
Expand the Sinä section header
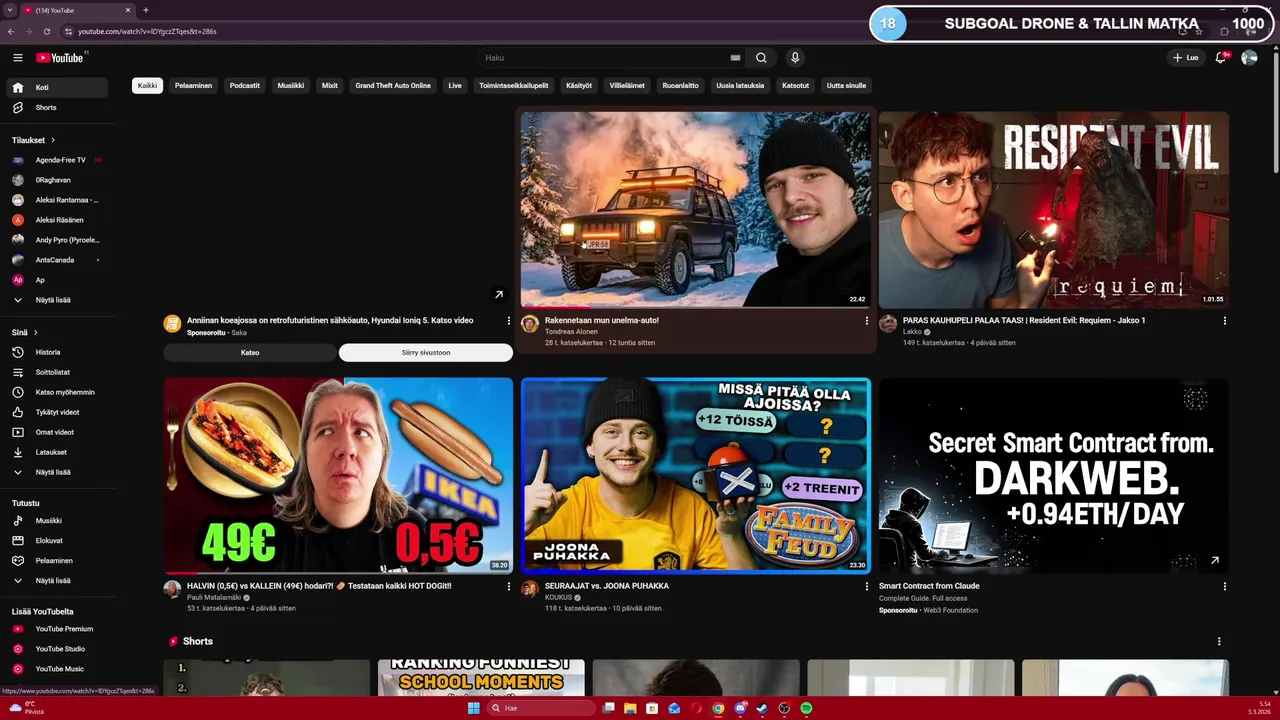pyautogui.click(x=25, y=332)
